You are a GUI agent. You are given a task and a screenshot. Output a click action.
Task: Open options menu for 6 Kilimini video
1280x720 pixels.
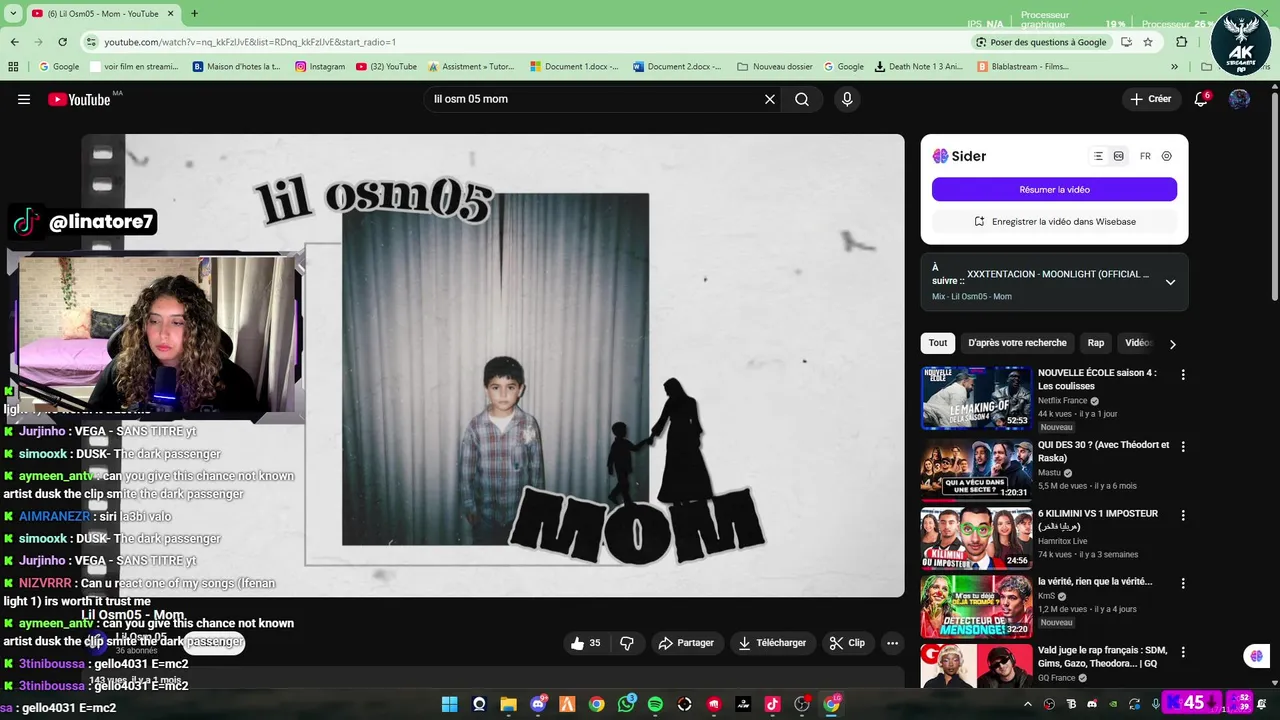pyautogui.click(x=1183, y=516)
